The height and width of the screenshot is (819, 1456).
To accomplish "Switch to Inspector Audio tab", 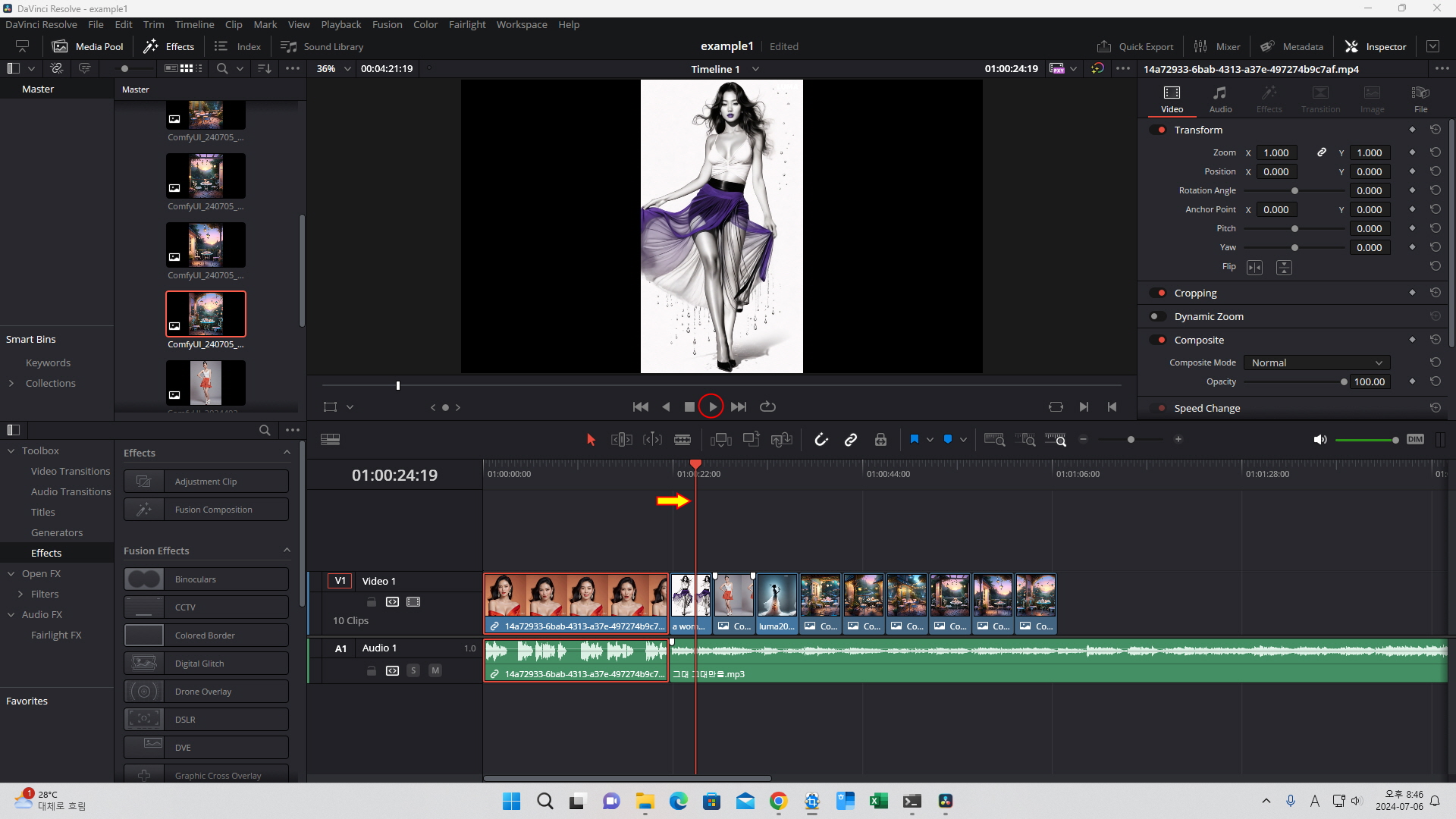I will (1220, 99).
